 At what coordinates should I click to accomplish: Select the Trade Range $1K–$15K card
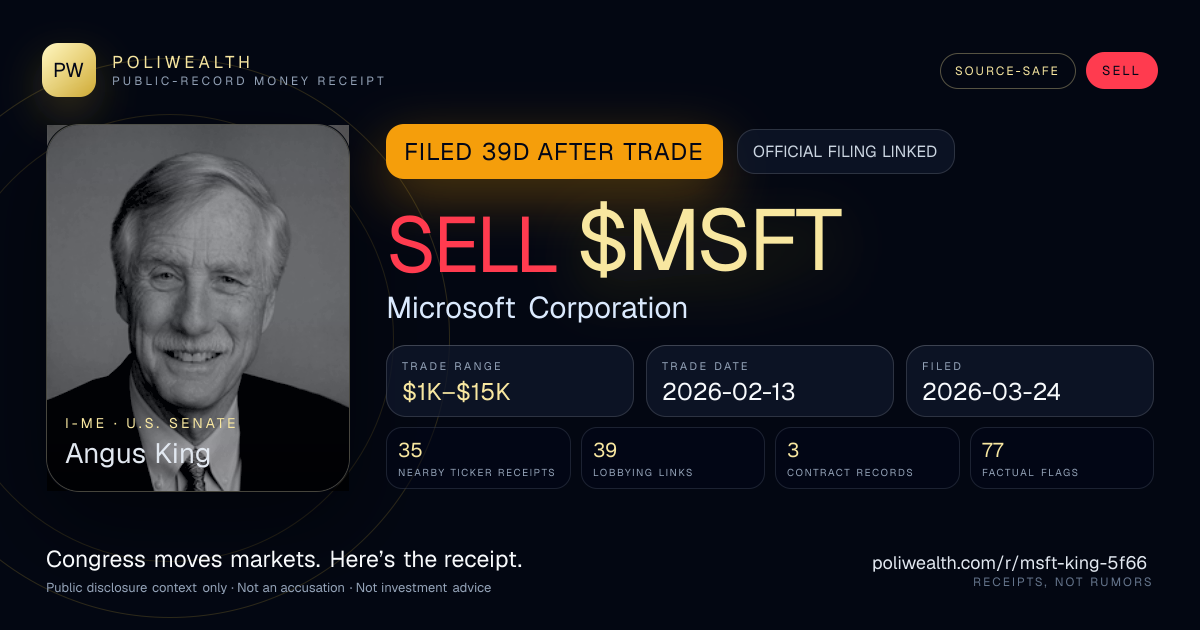point(510,381)
